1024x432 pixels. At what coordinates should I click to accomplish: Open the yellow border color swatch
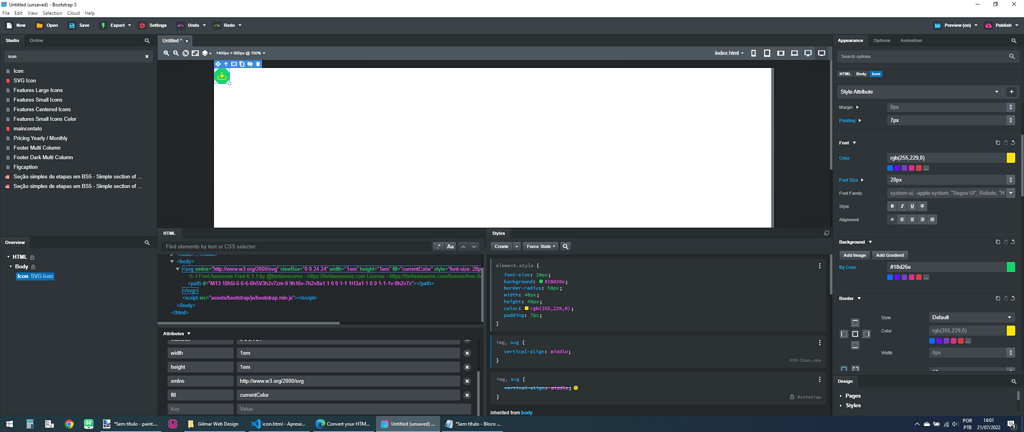tap(1010, 331)
